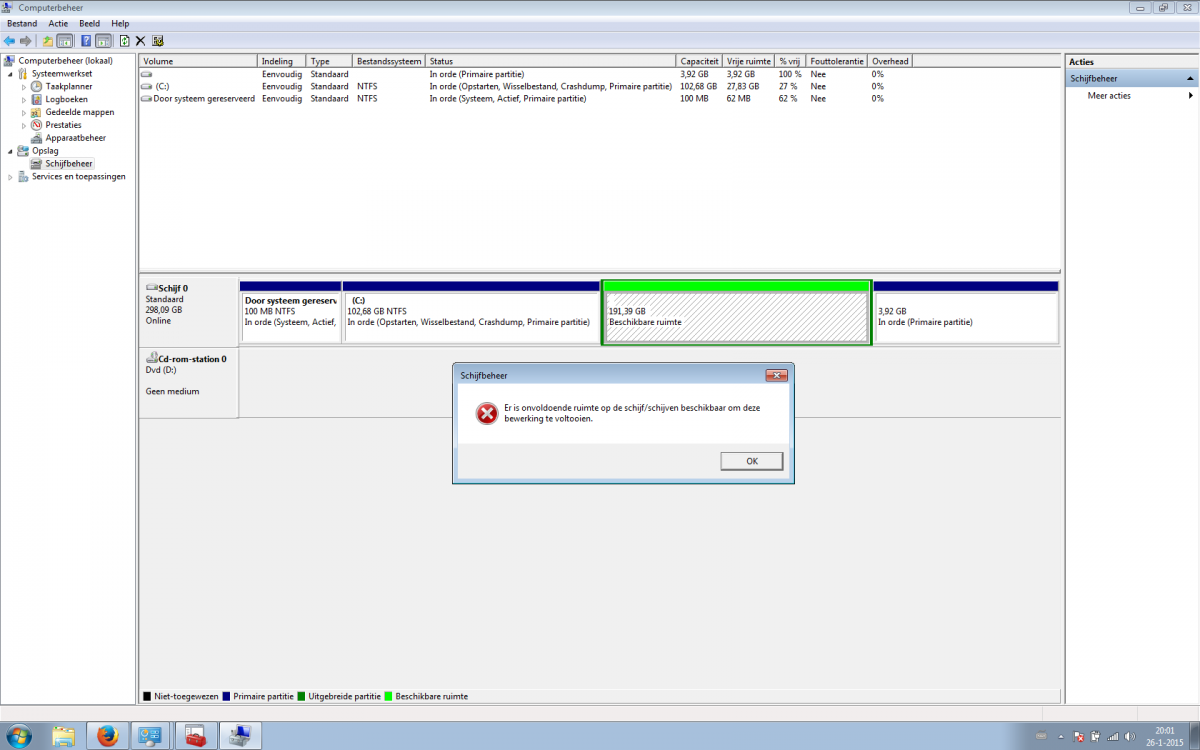Expand the Taakplanner node
1200x750 pixels.
pos(24,87)
